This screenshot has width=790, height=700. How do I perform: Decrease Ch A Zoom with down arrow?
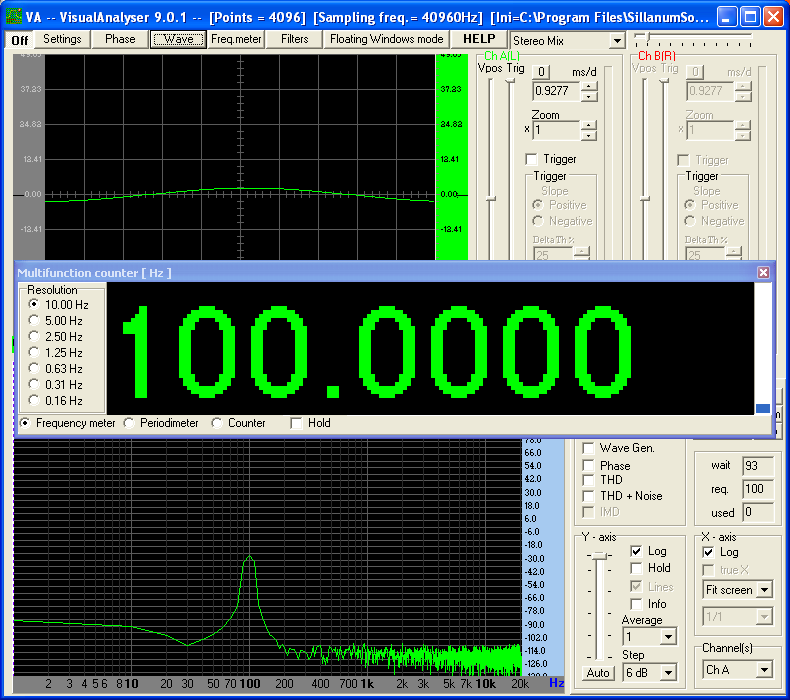tap(588, 135)
